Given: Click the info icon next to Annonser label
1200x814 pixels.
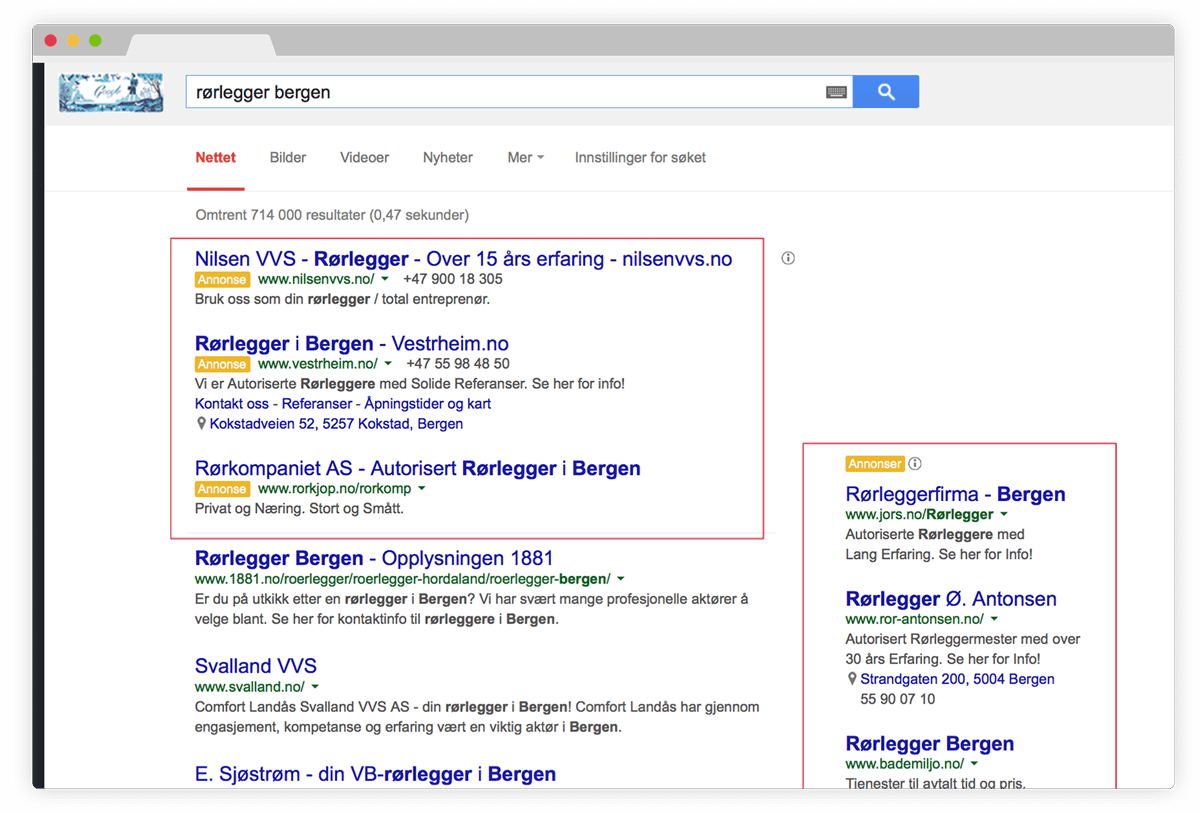Looking at the screenshot, I should (915, 464).
